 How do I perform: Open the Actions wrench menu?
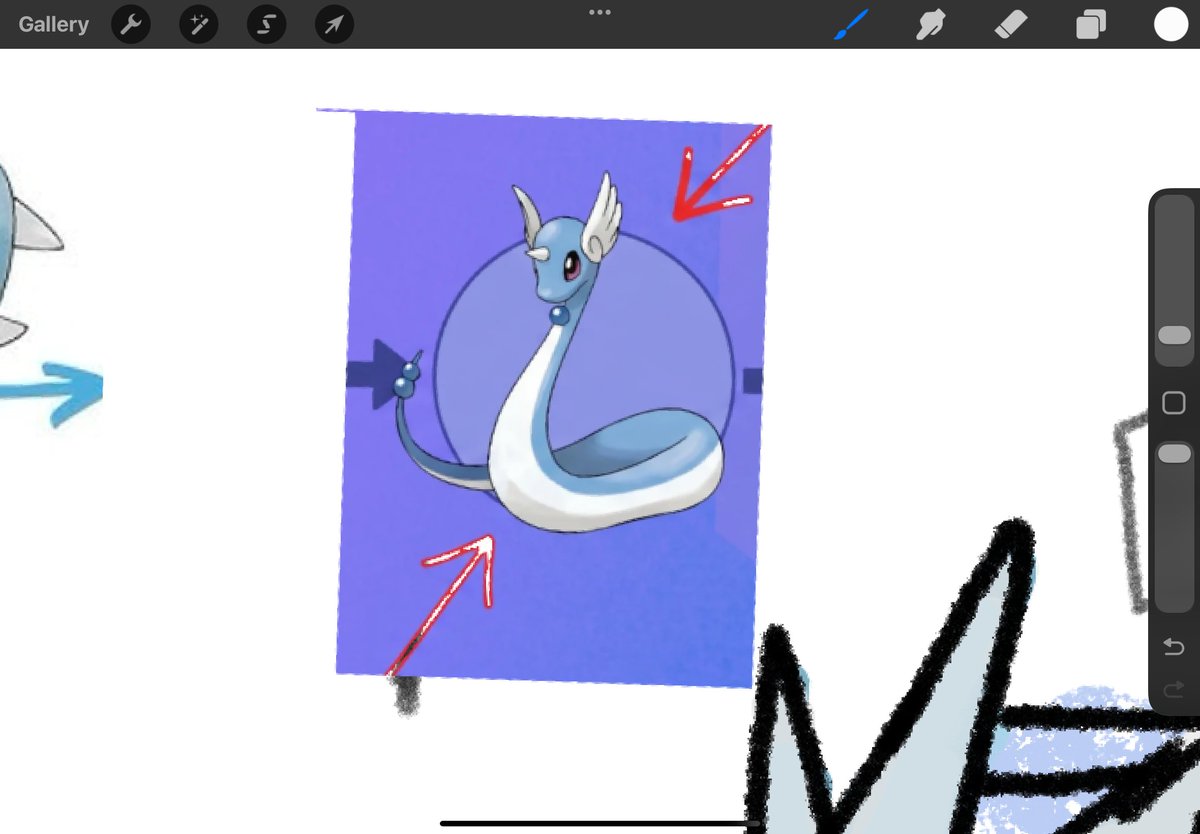point(131,25)
